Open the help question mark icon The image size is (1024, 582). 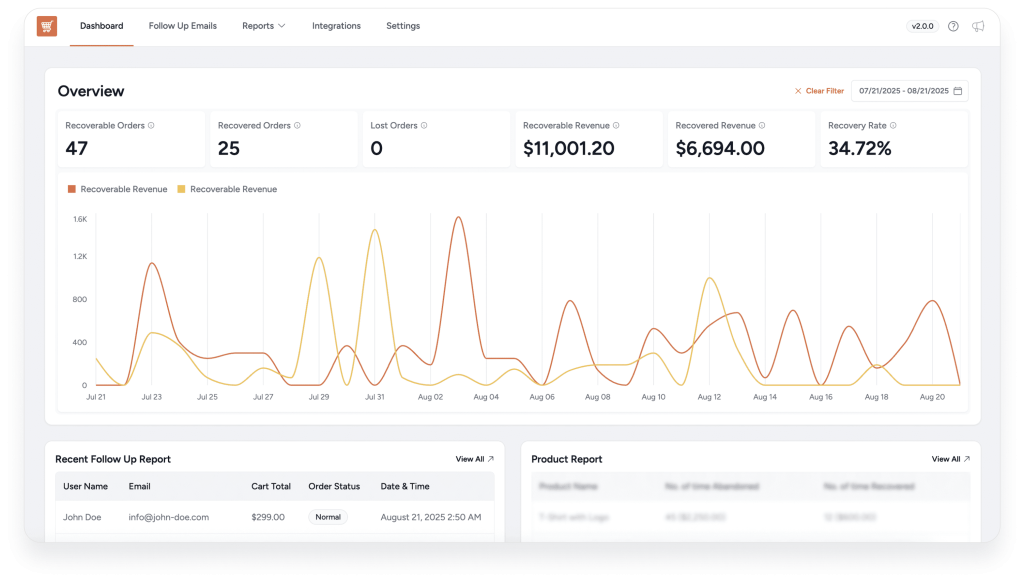(x=953, y=26)
